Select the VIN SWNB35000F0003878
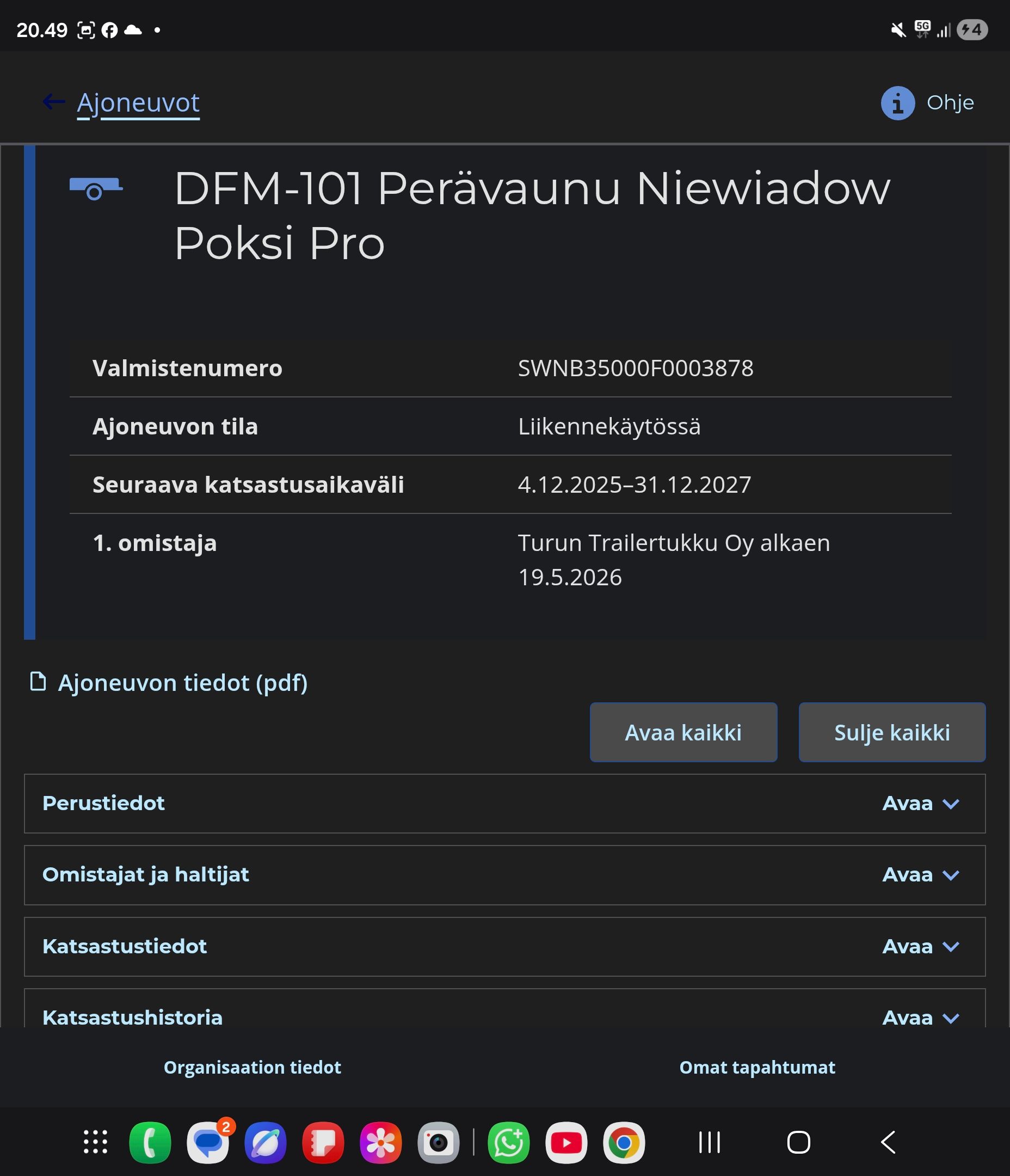Image resolution: width=1010 pixels, height=1176 pixels. point(636,368)
